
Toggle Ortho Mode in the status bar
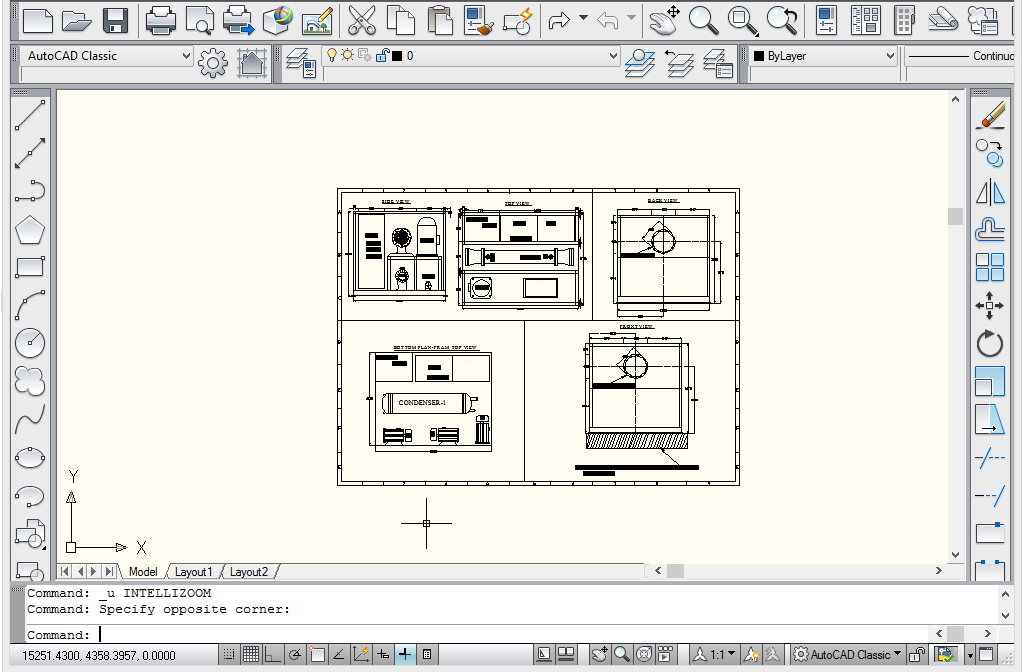(272, 655)
